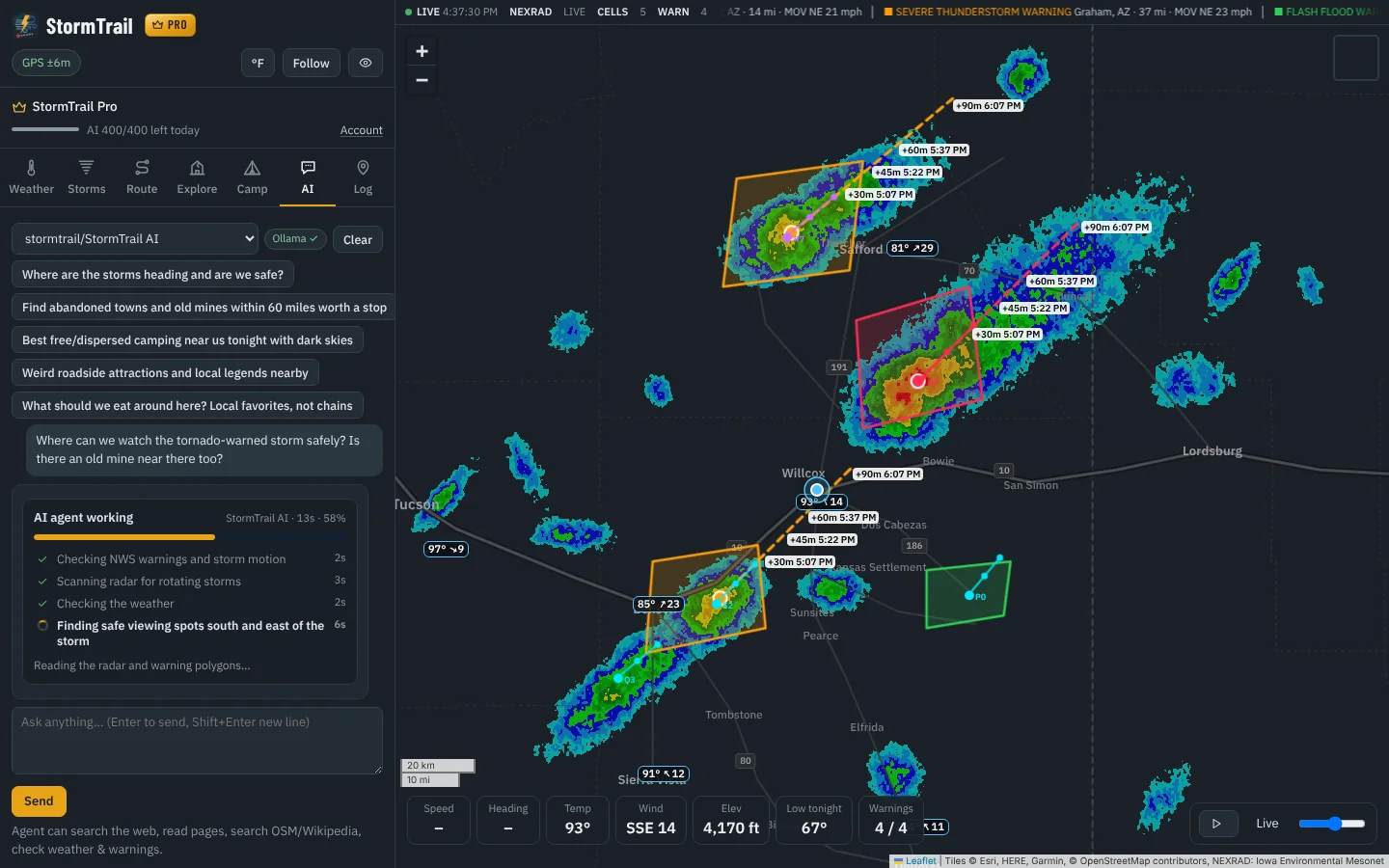Click the Ollama connection status badge
This screenshot has width=1389, height=868.
pyautogui.click(x=295, y=238)
